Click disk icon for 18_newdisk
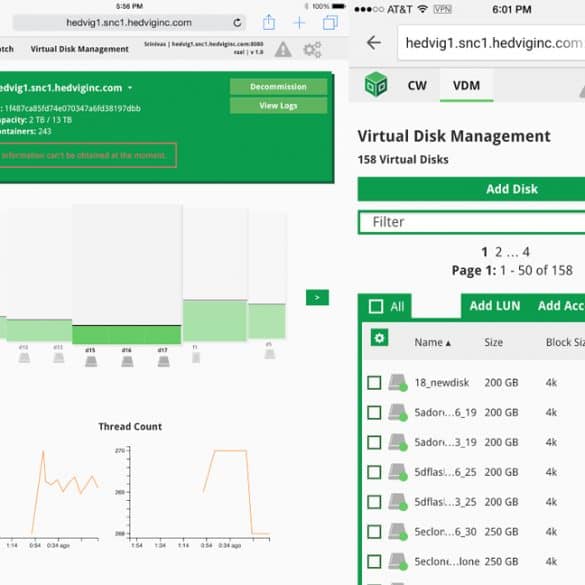This screenshot has width=585, height=585. [397, 383]
